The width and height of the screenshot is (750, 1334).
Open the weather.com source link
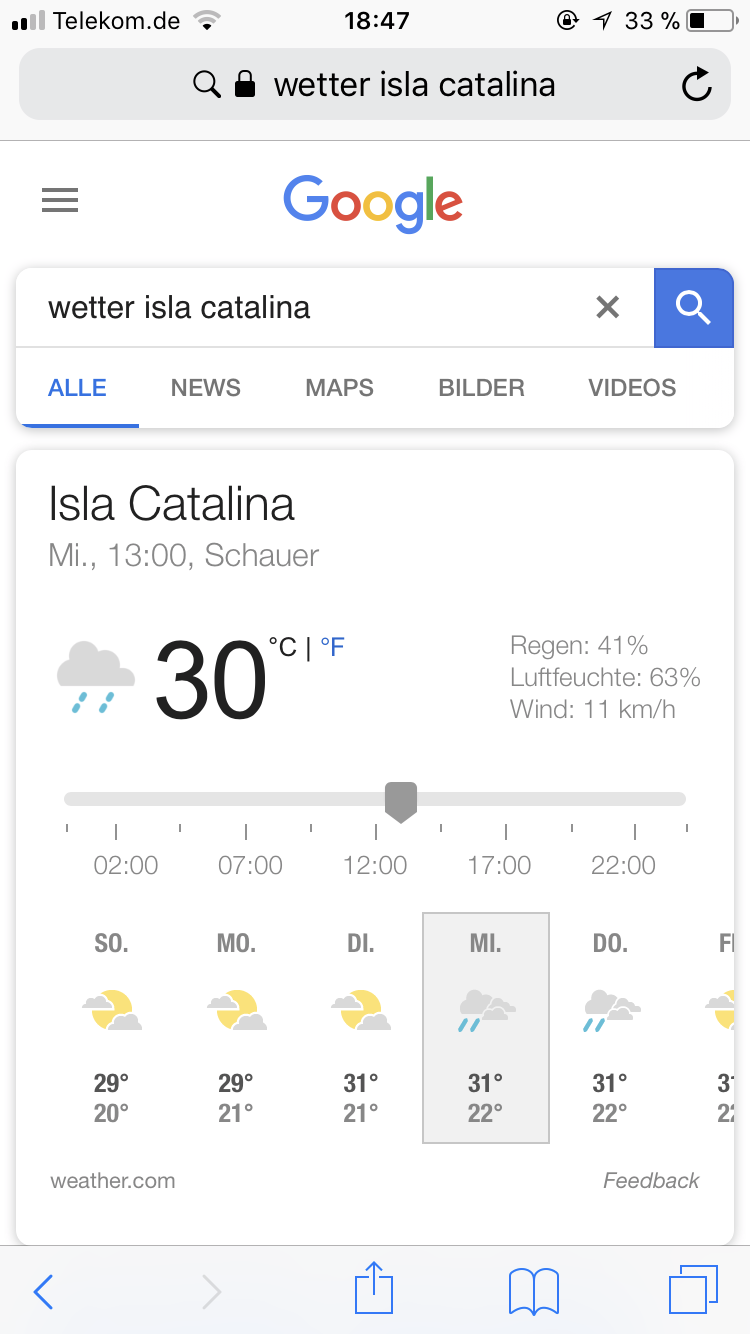tap(113, 1181)
